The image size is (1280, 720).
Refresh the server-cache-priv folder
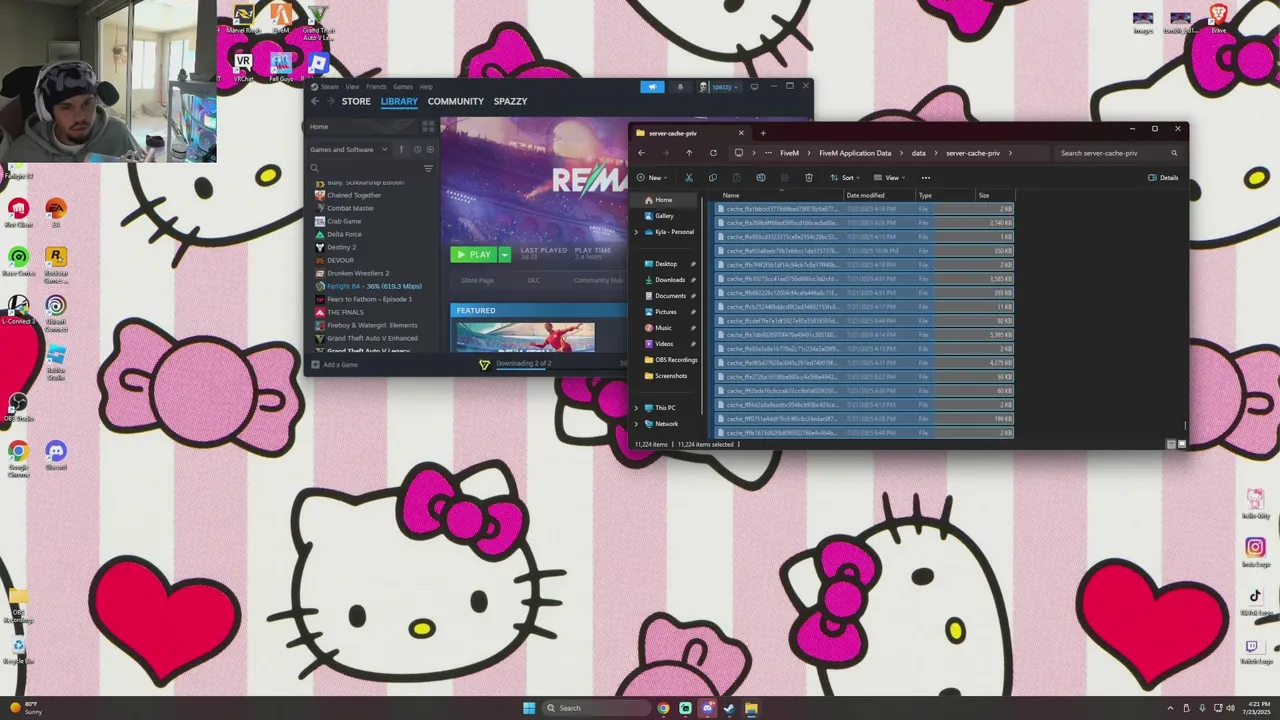point(713,153)
